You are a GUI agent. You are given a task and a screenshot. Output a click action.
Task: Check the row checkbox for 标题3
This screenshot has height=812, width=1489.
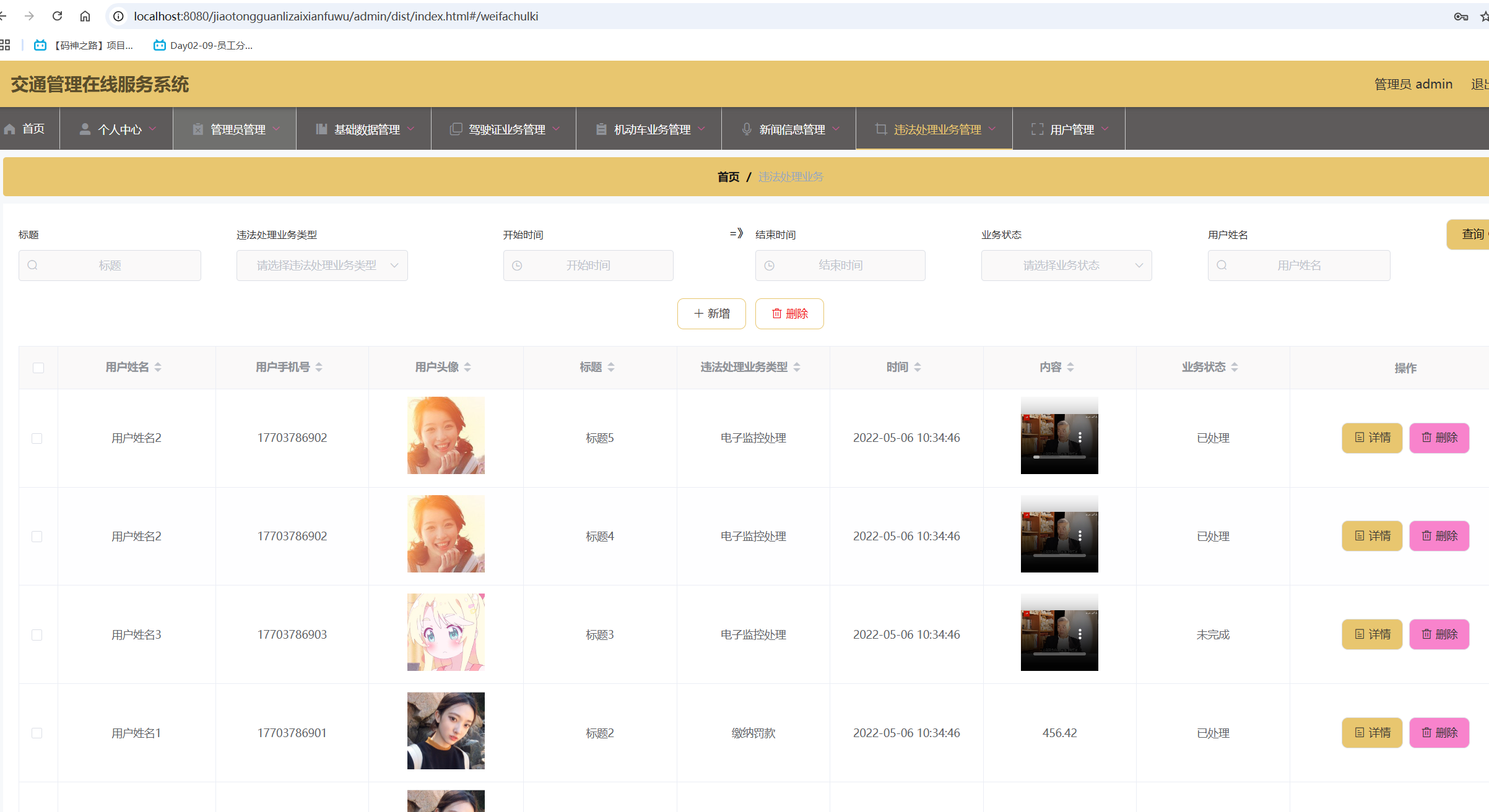(37, 635)
